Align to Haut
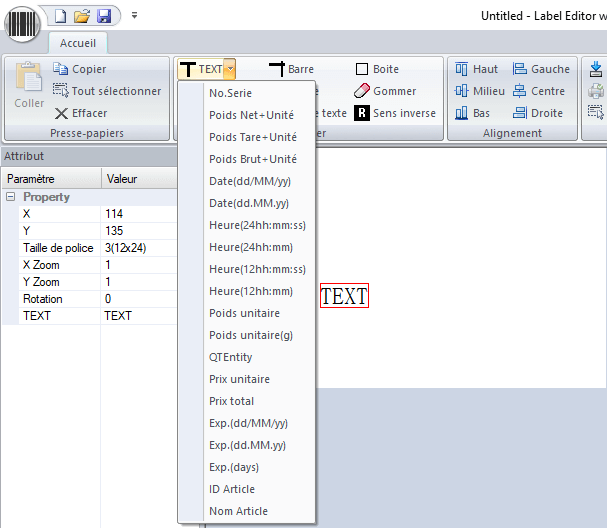The image size is (607, 528). click(476, 69)
